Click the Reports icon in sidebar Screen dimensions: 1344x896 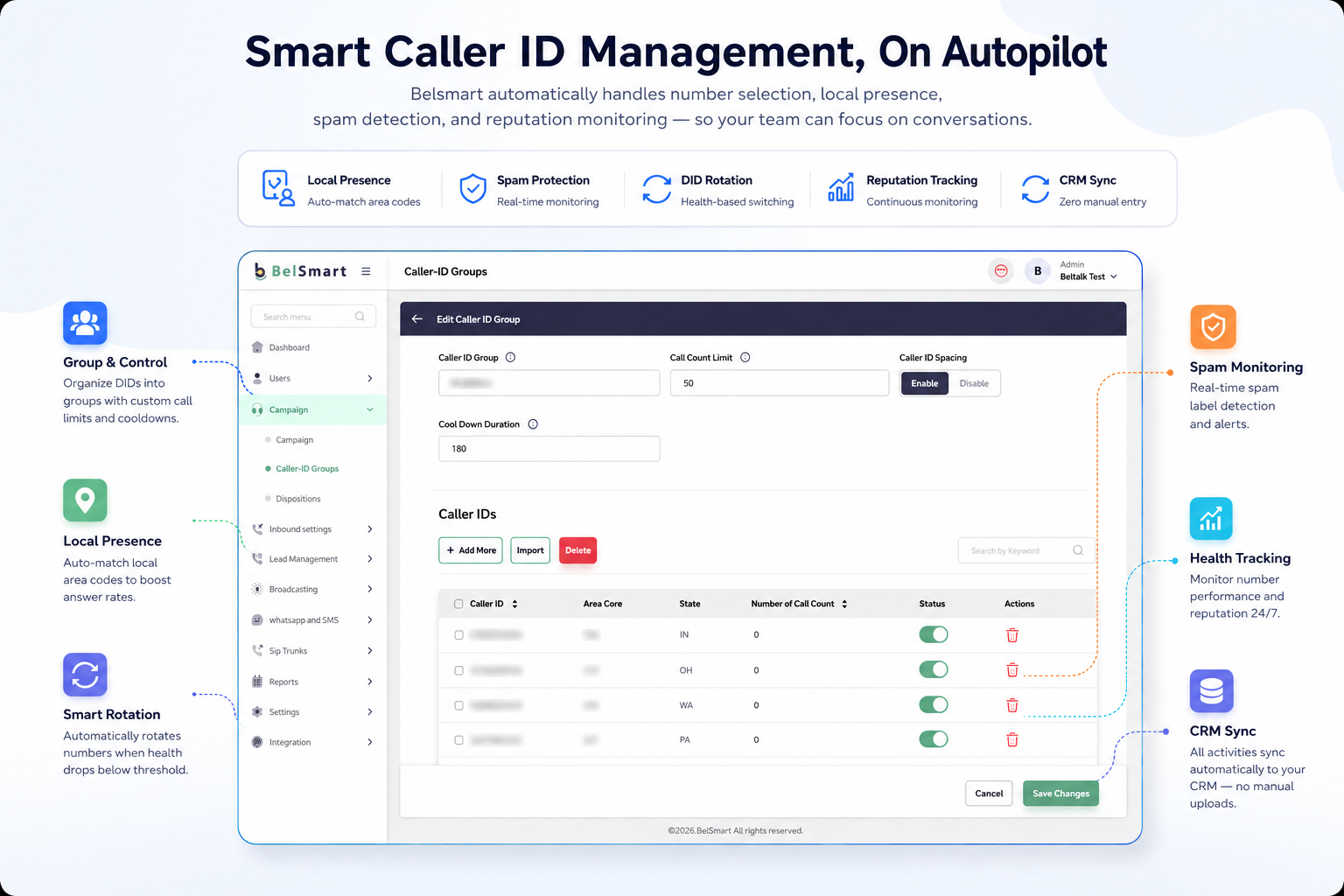coord(257,682)
